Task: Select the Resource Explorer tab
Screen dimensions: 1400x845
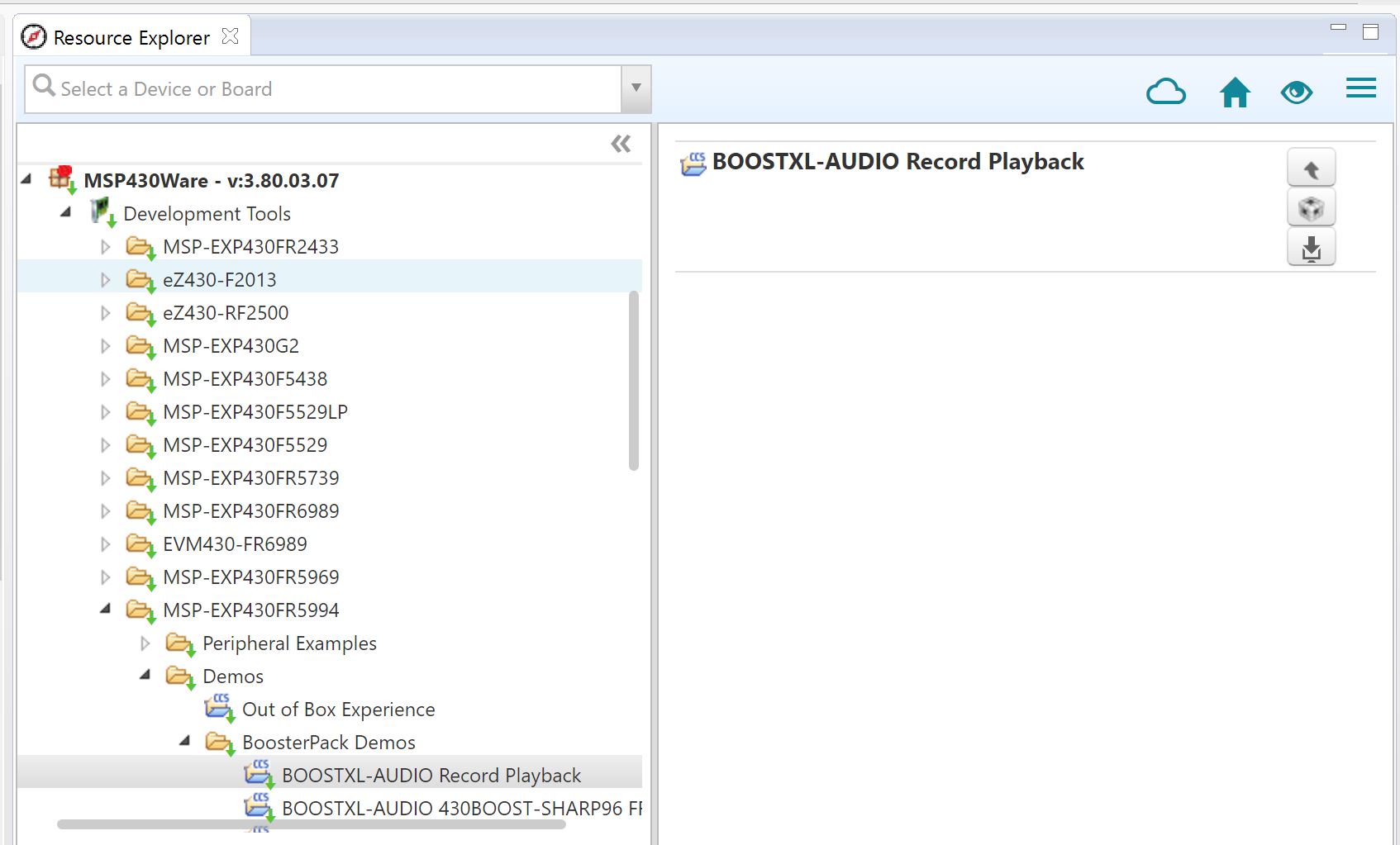Action: pos(131,38)
